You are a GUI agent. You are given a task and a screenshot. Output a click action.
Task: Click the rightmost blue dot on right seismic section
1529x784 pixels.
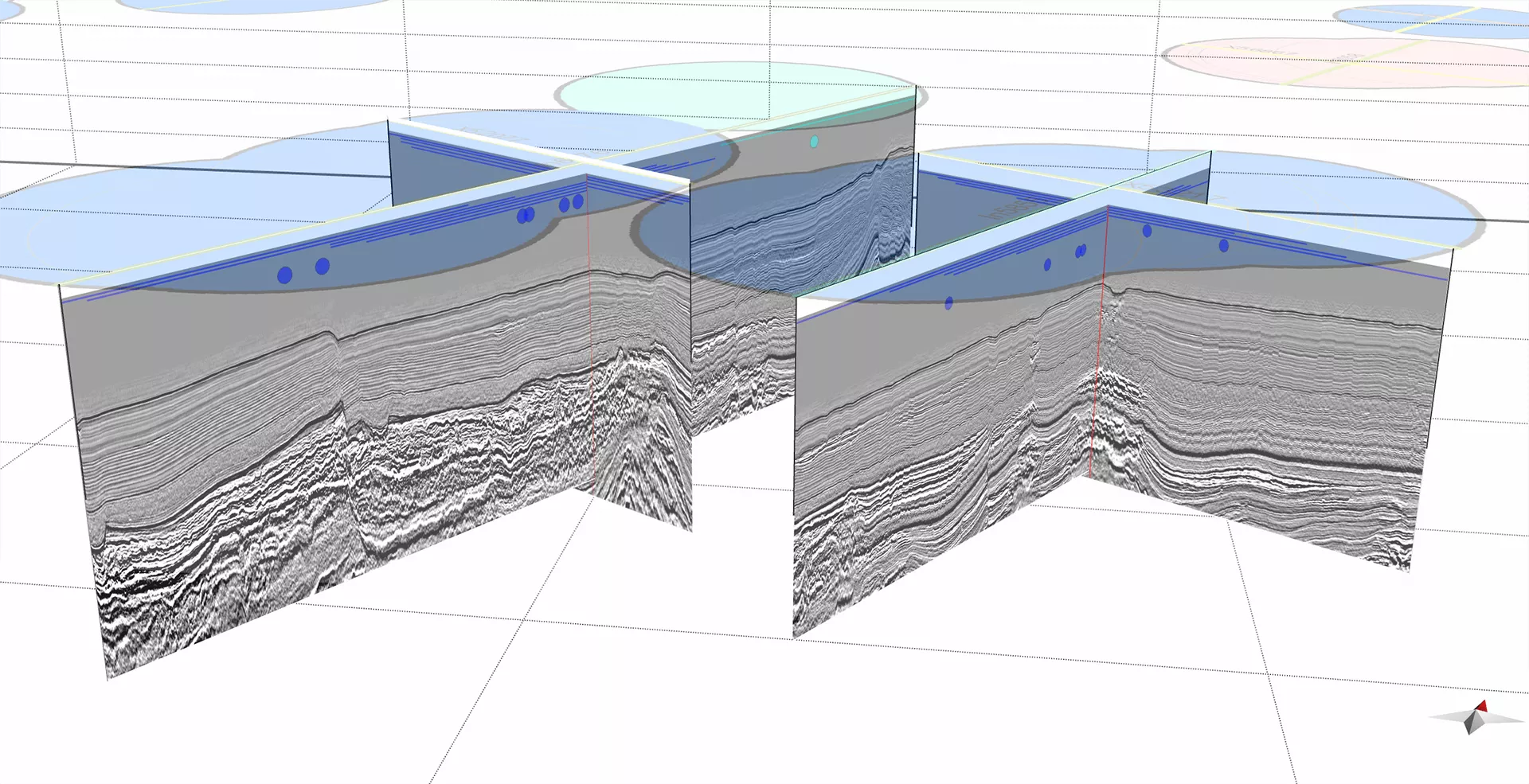(x=1224, y=246)
